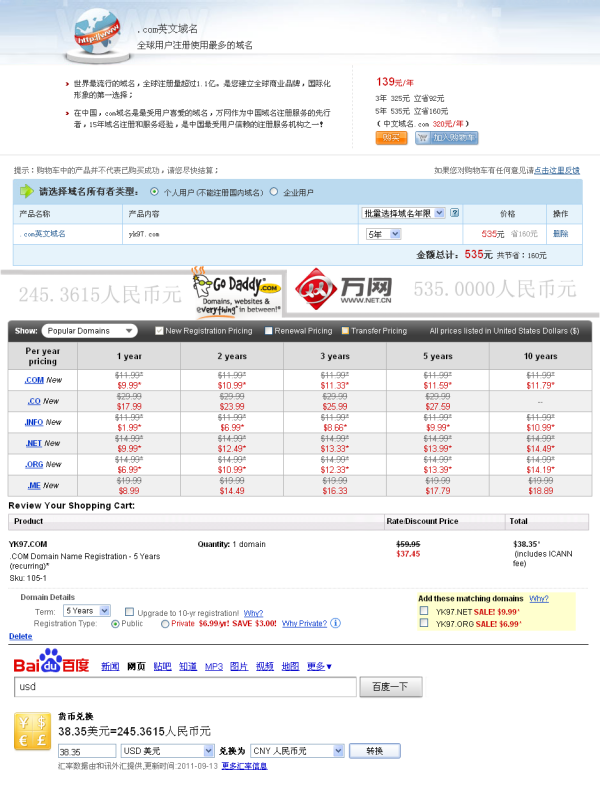Click the Go Daddy logo
600x793 pixels.
(x=237, y=293)
